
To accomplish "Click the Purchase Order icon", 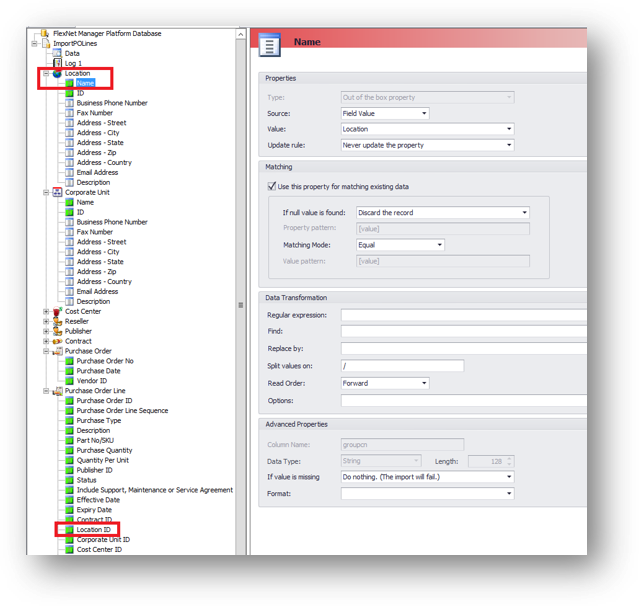I will (57, 351).
